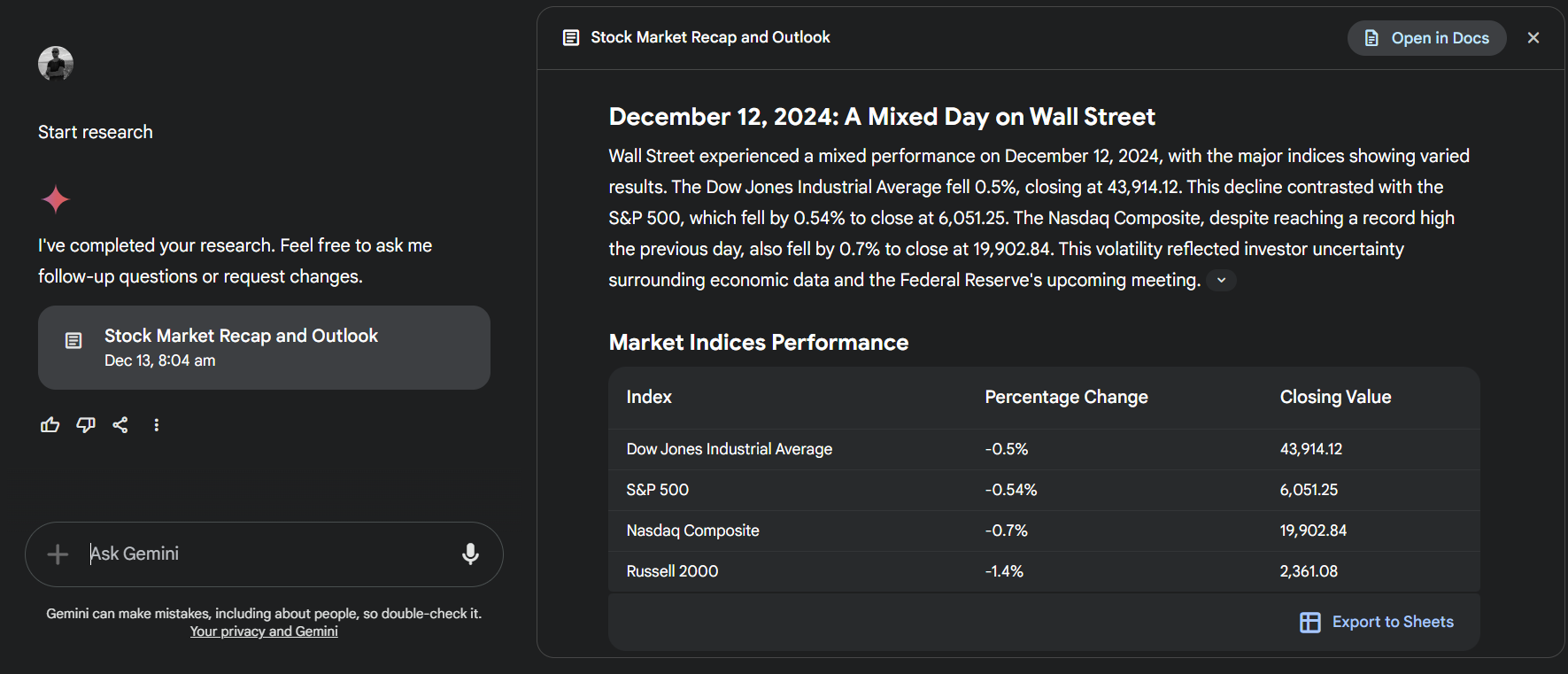Click the plus icon to add attachment
This screenshot has width=1568, height=674.
coord(58,554)
